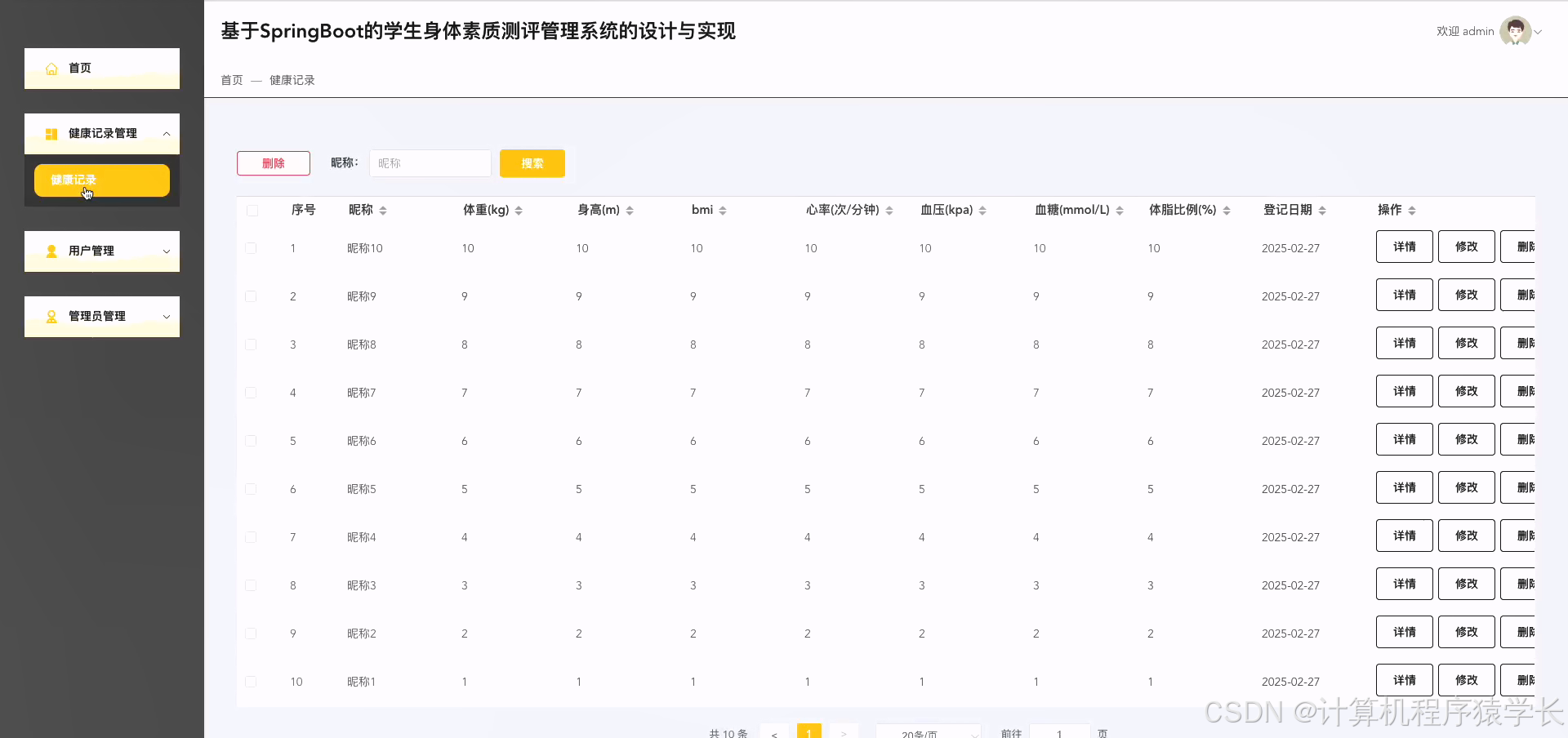
Task: Check the checkbox for row 昵称5
Action: (x=251, y=489)
